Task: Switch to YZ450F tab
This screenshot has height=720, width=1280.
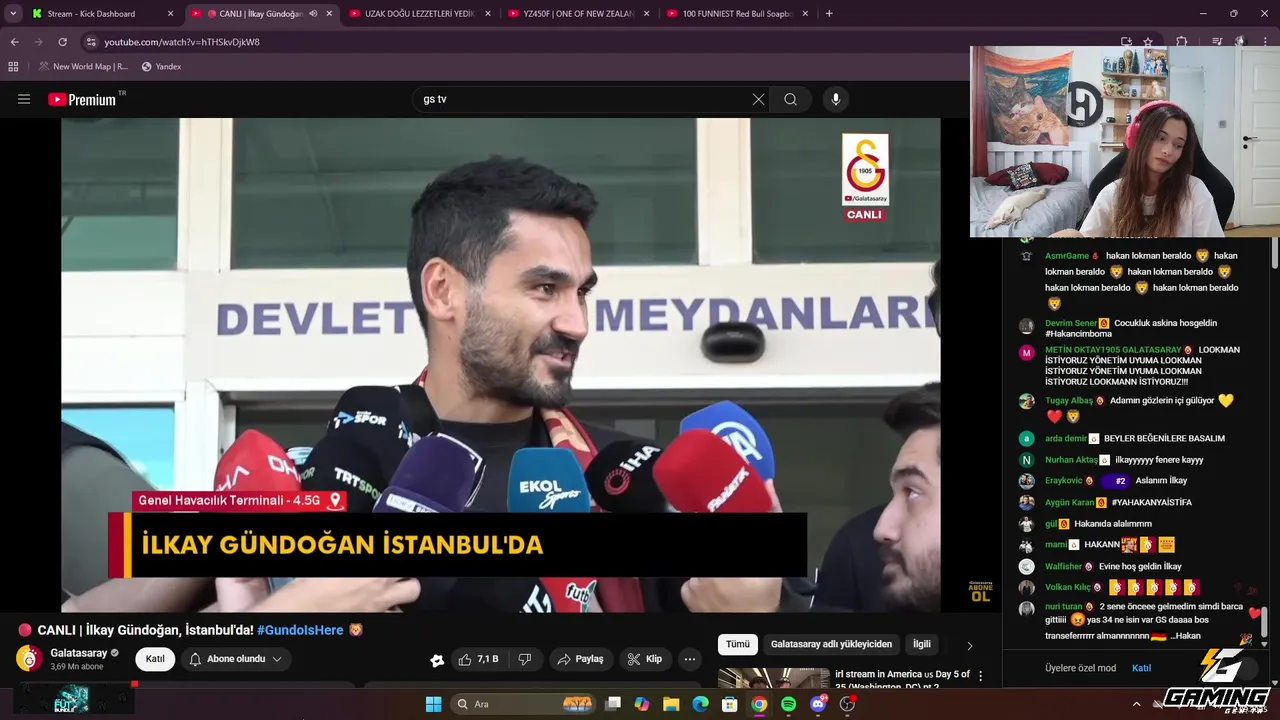Action: click(578, 14)
